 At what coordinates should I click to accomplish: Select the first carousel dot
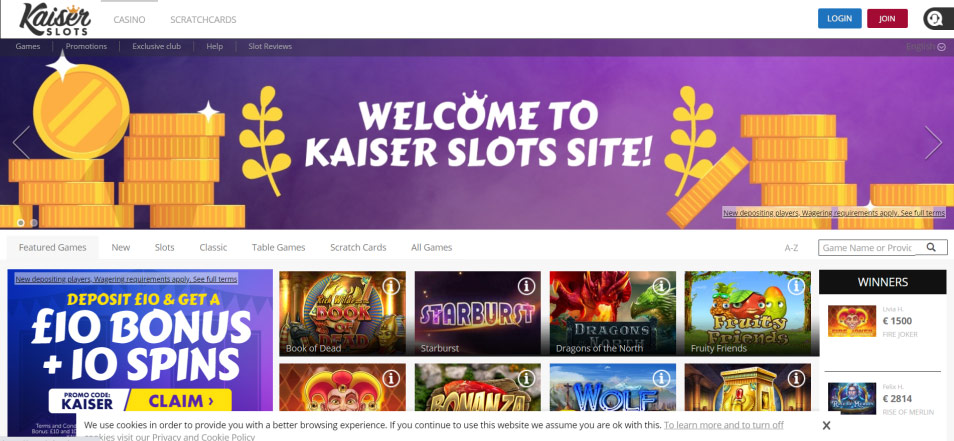pyautogui.click(x=21, y=223)
